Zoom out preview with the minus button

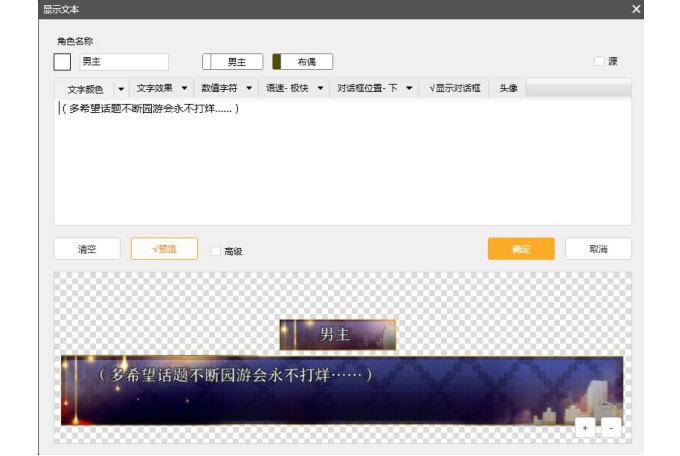click(611, 428)
